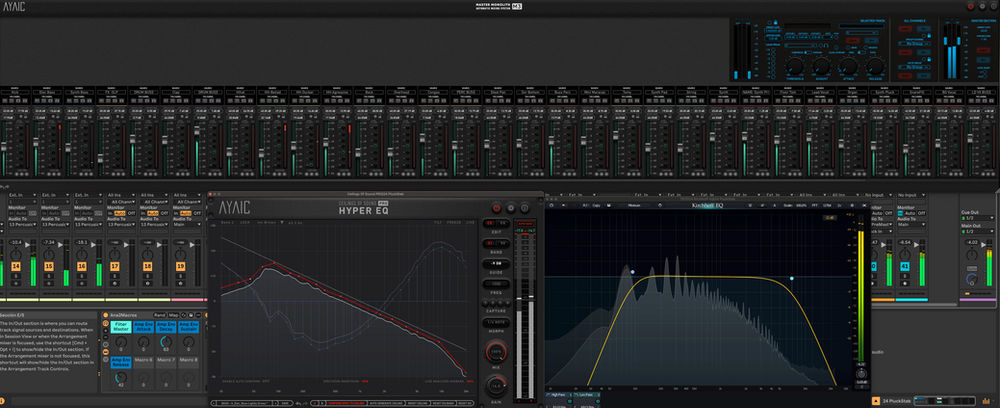
Task: Click the Filter Master macro label
Action: coord(120,327)
